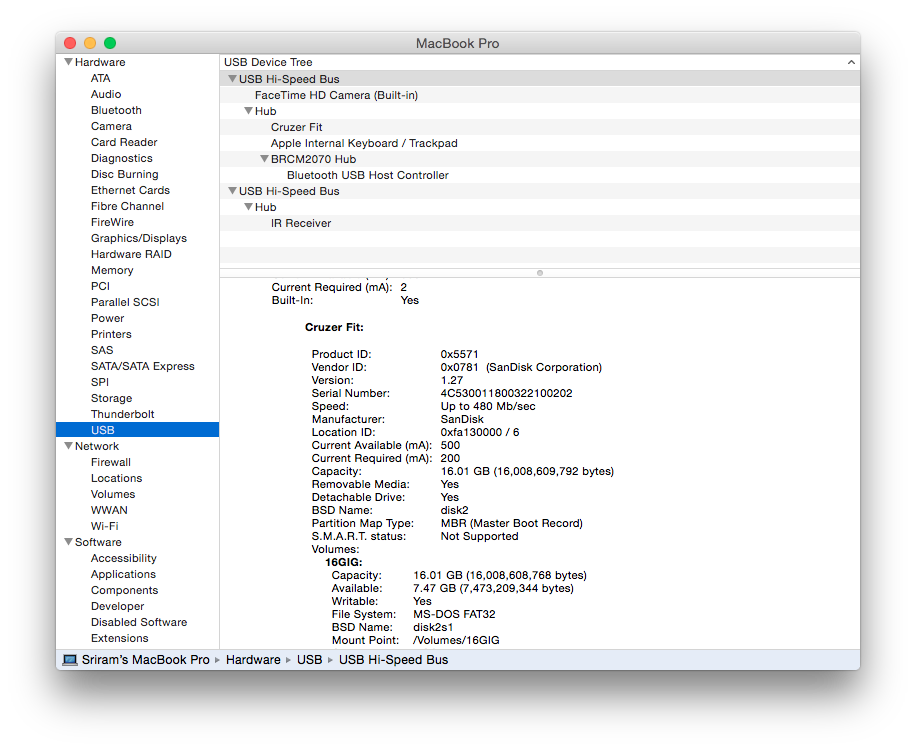Click the mount point /Volumes/16GIG
Viewport: 916px width, 750px height.
[x=456, y=640]
